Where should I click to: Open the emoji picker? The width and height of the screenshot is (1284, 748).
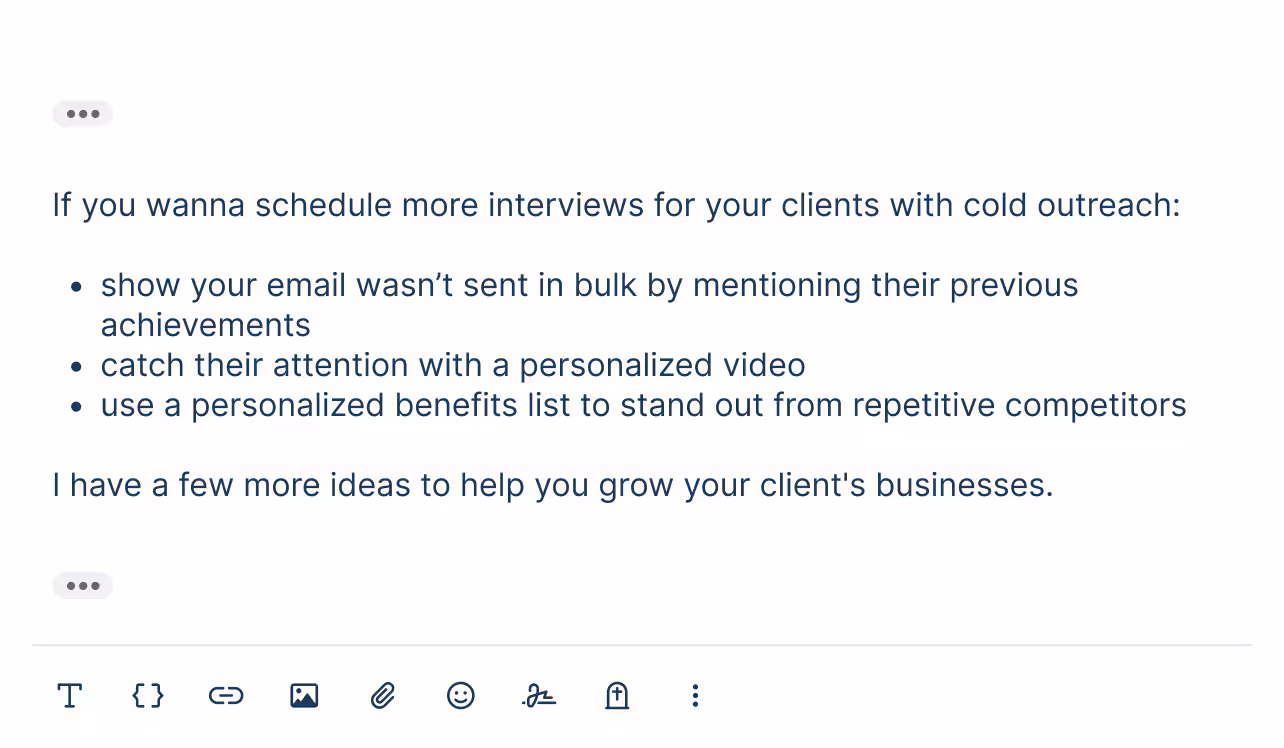pyautogui.click(x=461, y=695)
